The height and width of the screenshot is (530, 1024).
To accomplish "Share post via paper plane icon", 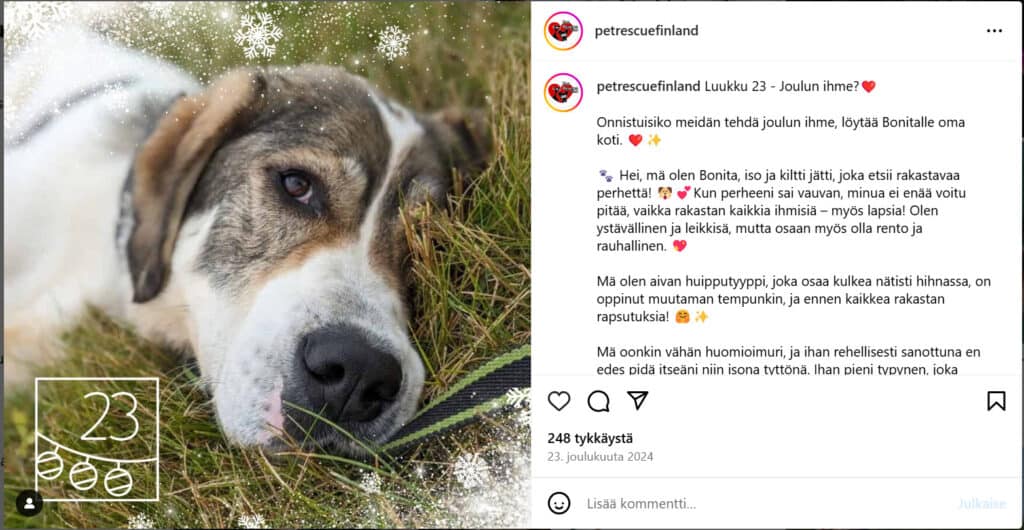I will (x=637, y=401).
